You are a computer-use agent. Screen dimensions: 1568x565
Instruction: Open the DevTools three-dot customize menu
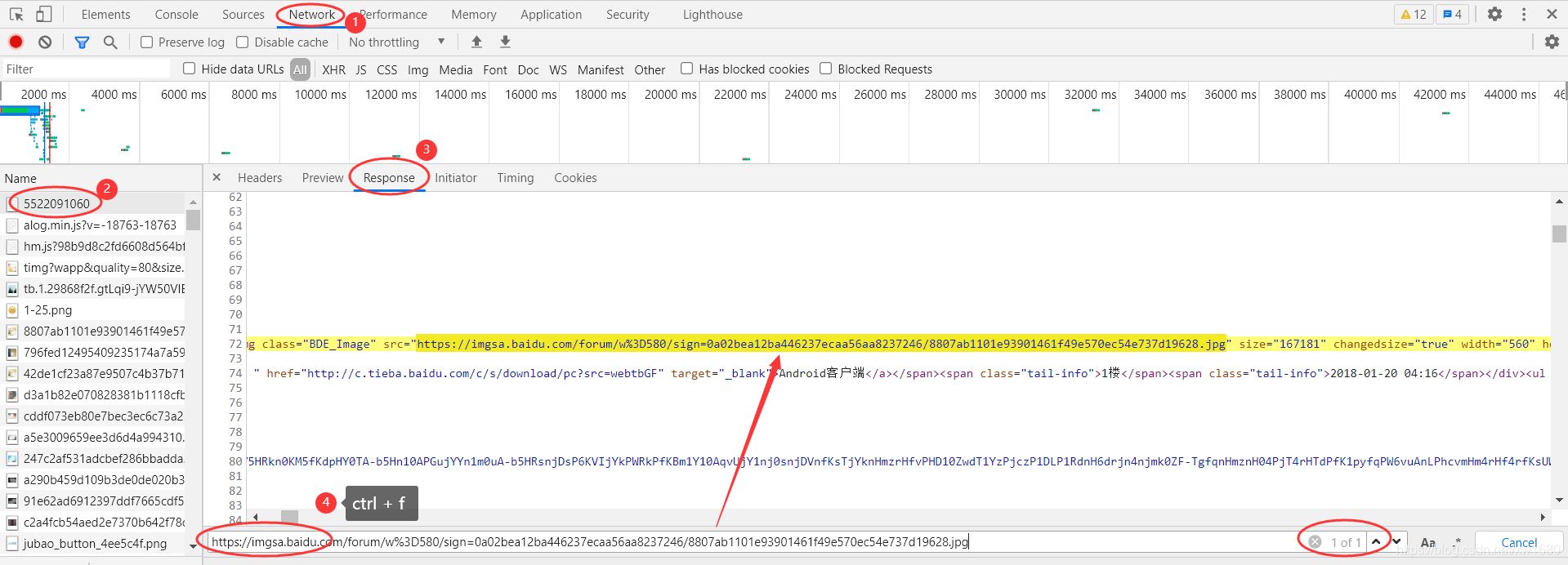(x=1523, y=14)
